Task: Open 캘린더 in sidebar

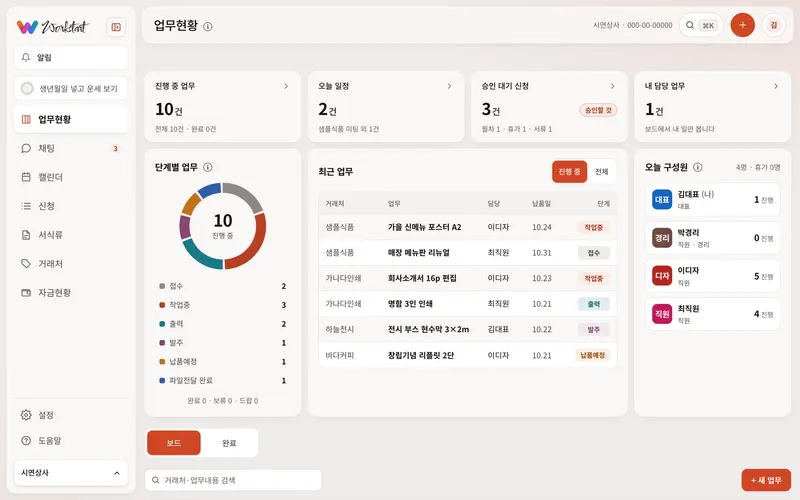Action: click(x=71, y=177)
